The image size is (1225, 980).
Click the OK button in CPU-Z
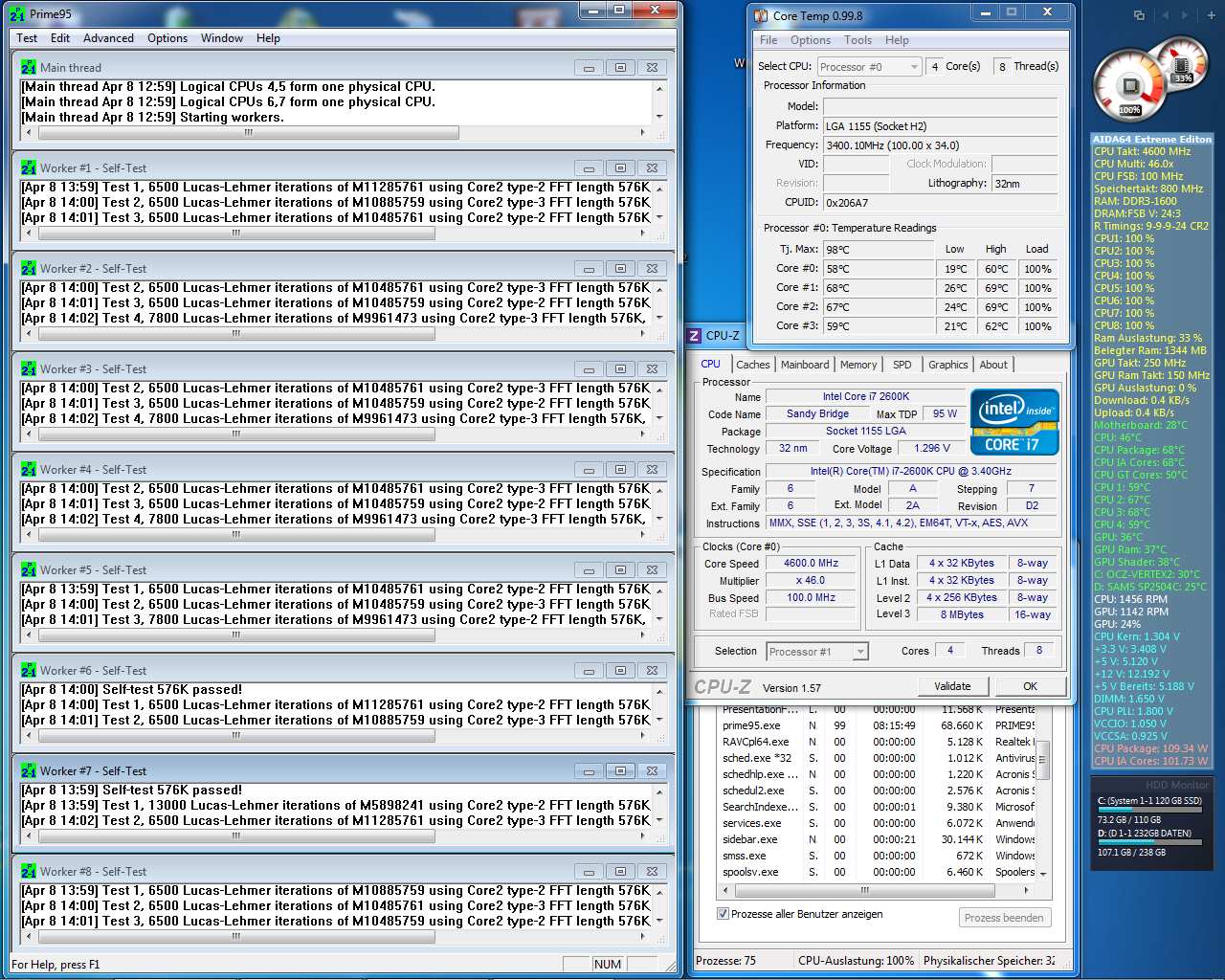(x=1030, y=686)
